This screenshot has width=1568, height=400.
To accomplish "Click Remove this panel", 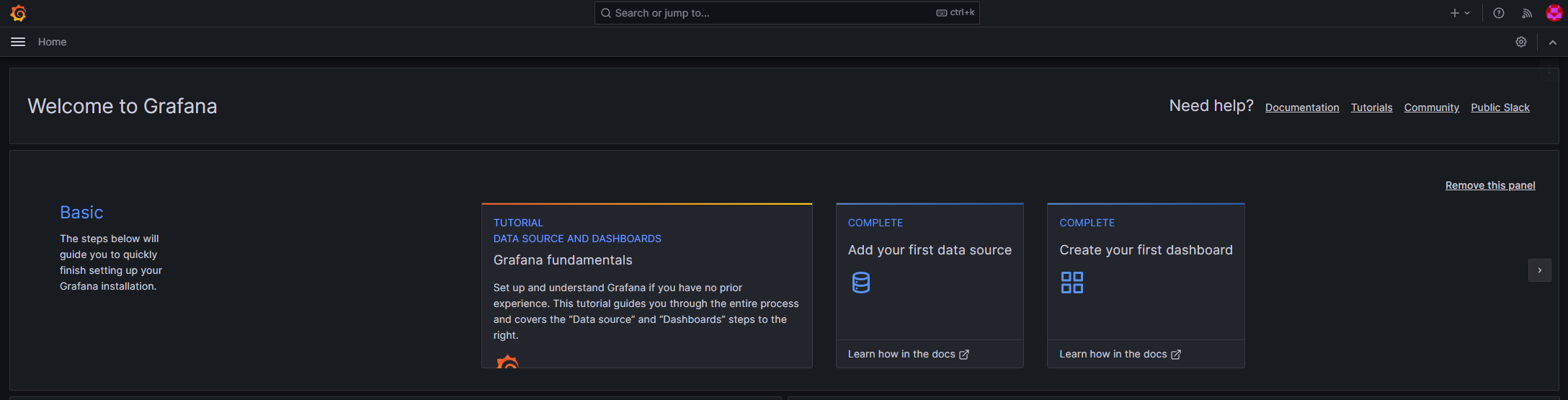I will (1490, 185).
